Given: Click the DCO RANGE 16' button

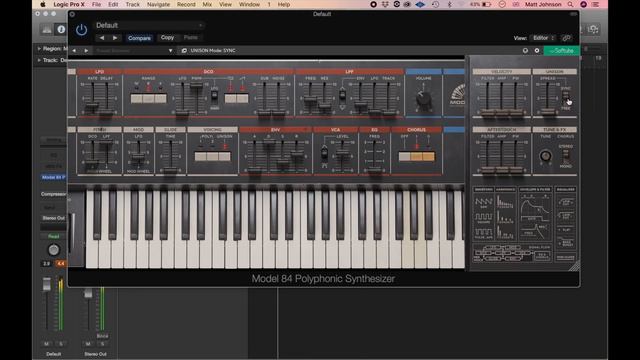Looking at the screenshot, I should pyautogui.click(x=136, y=98).
